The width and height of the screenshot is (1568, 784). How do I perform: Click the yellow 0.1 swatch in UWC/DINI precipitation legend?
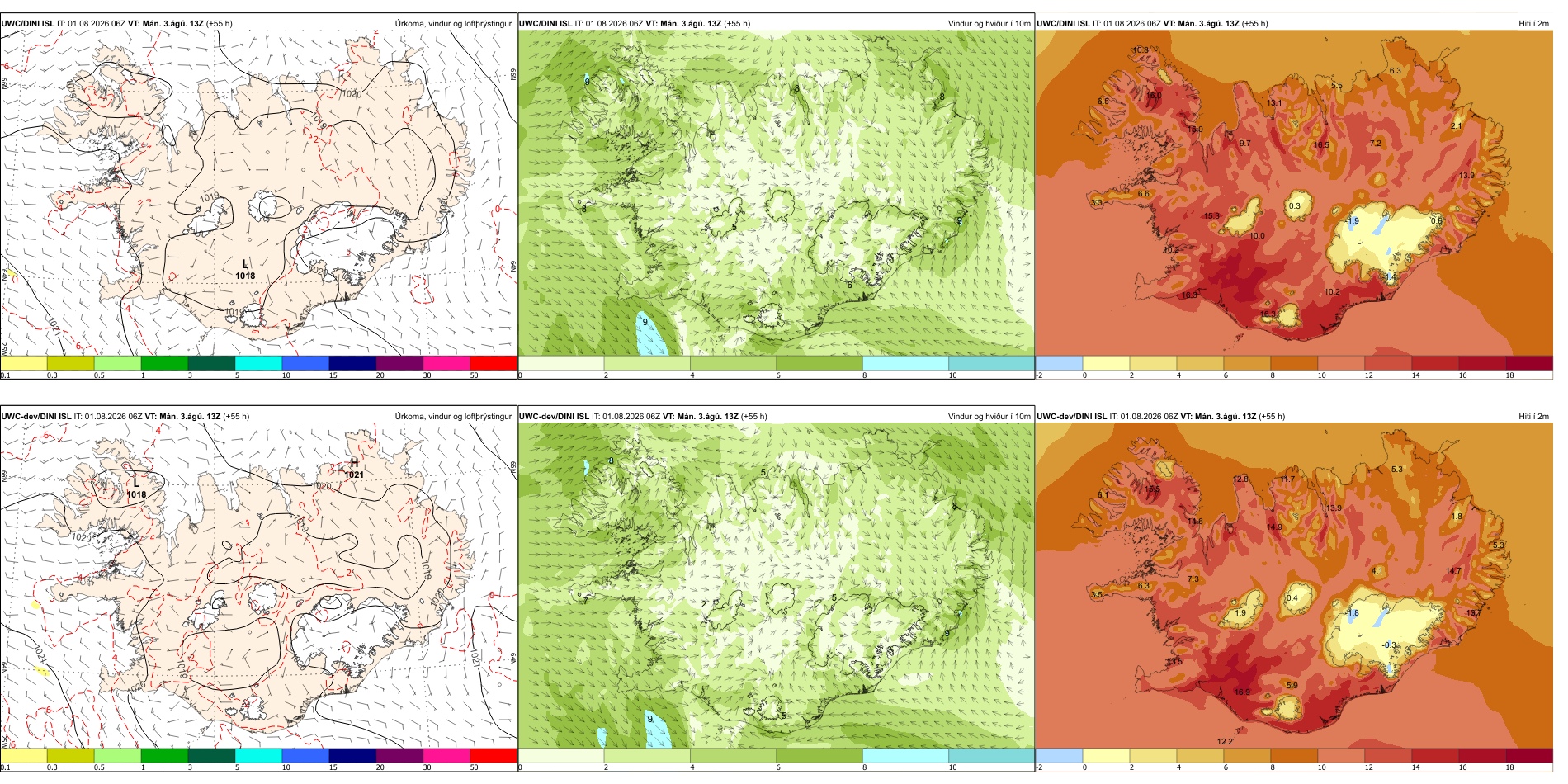click(x=23, y=362)
